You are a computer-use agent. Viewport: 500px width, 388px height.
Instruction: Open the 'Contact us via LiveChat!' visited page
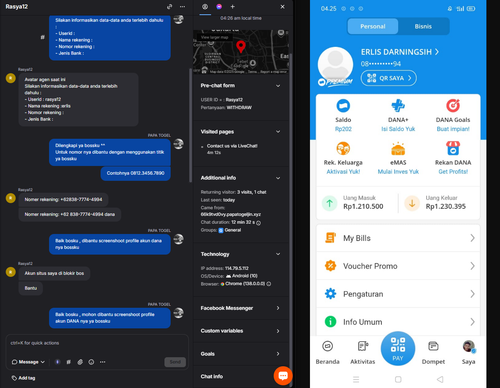click(232, 146)
